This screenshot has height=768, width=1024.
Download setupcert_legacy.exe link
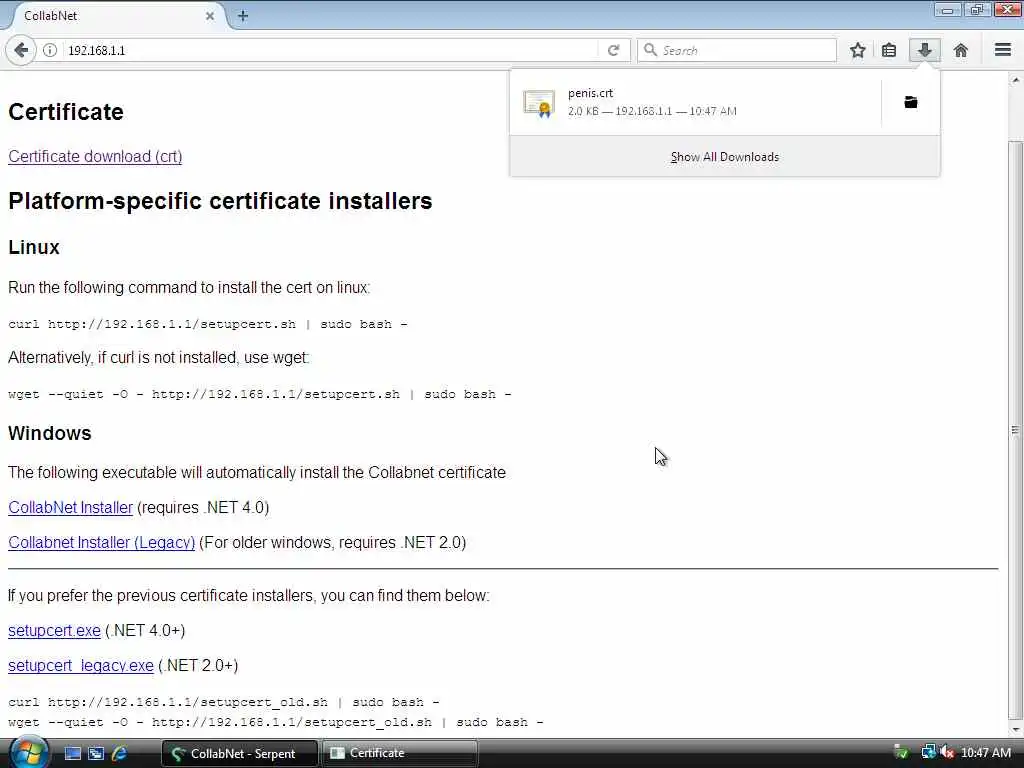[81, 665]
